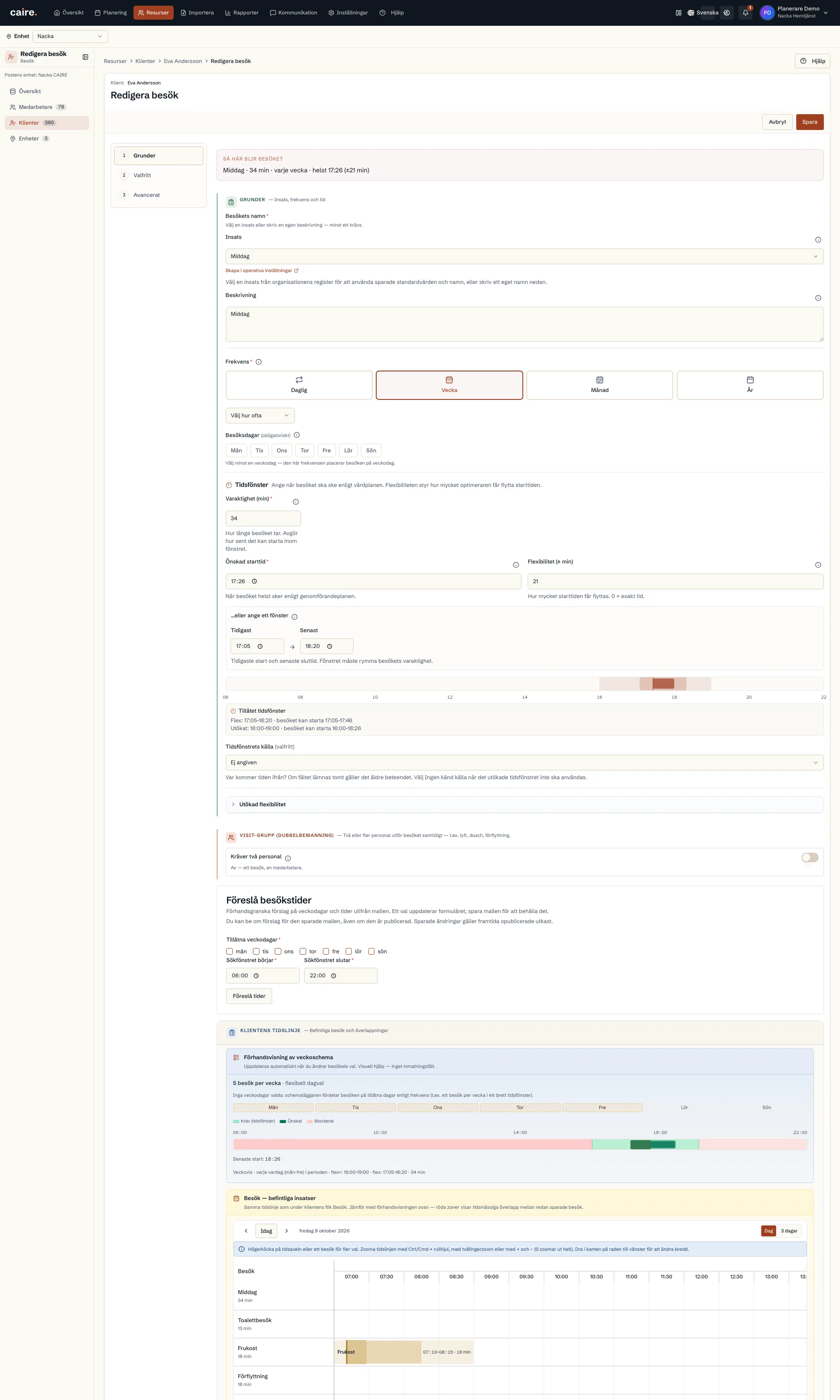Open the Planering menu
Image resolution: width=840 pixels, height=1400 pixels.
point(111,12)
